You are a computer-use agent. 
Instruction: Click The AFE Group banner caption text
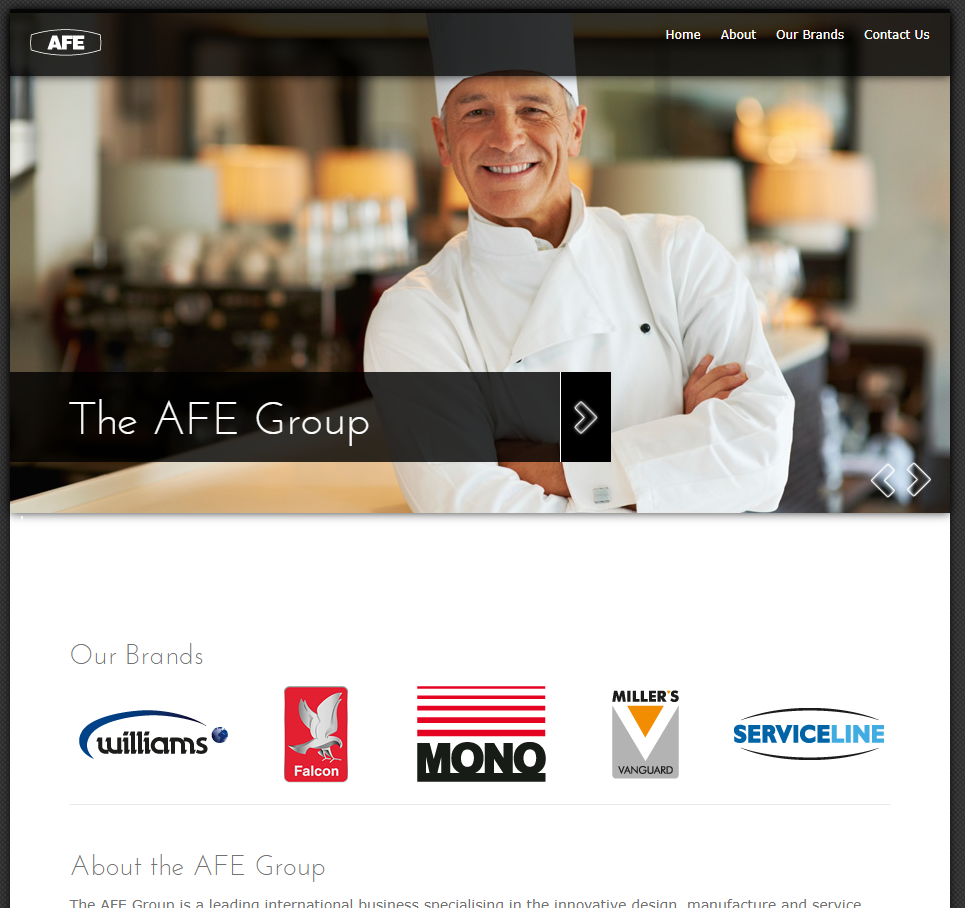(x=219, y=419)
